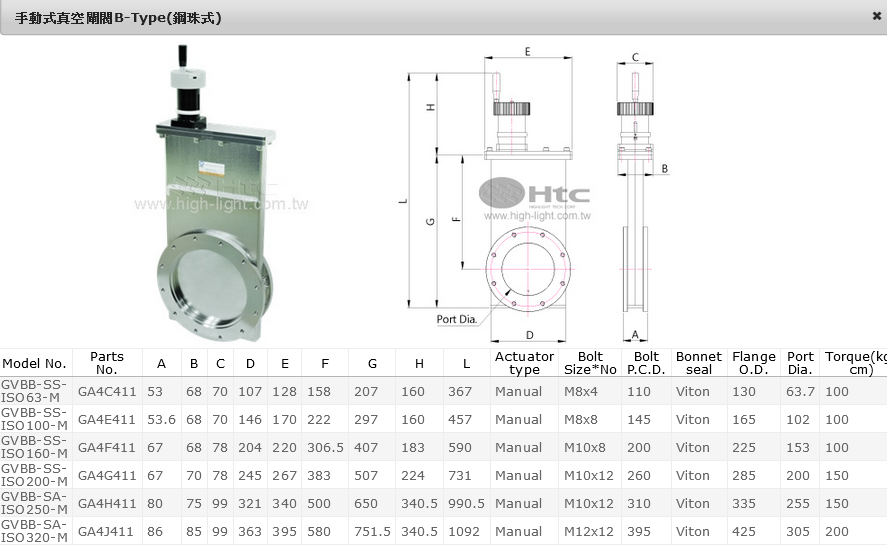The image size is (887, 549).
Task: Select the Model No. column header
Action: tap(34, 363)
